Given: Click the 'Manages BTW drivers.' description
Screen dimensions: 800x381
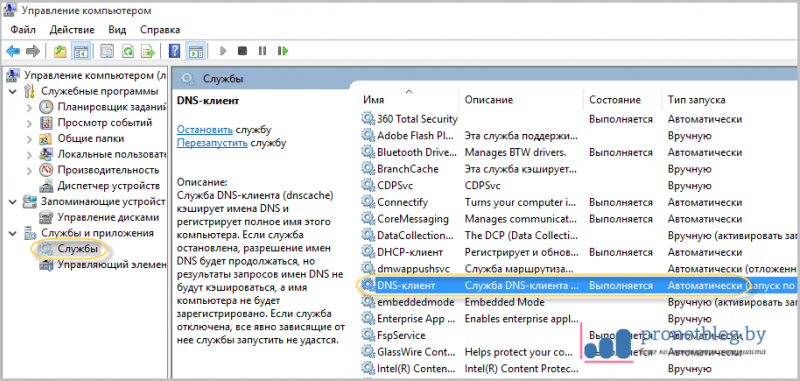Looking at the screenshot, I should point(515,152).
